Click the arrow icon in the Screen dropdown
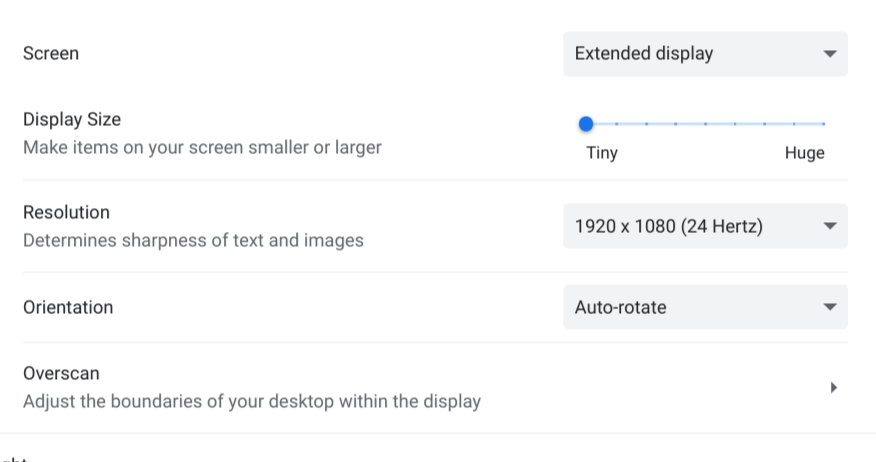Screen dimensions: 876x462 tap(830, 54)
